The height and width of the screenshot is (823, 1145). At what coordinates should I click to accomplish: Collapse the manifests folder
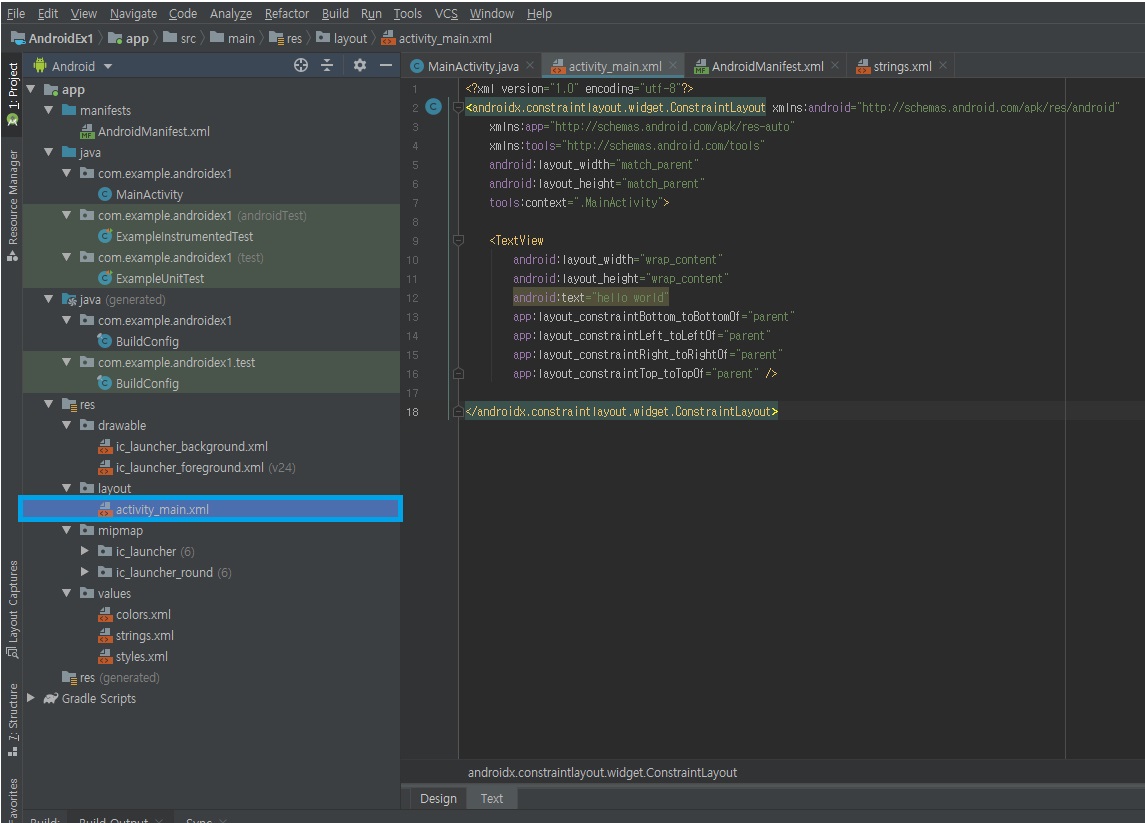pos(49,110)
